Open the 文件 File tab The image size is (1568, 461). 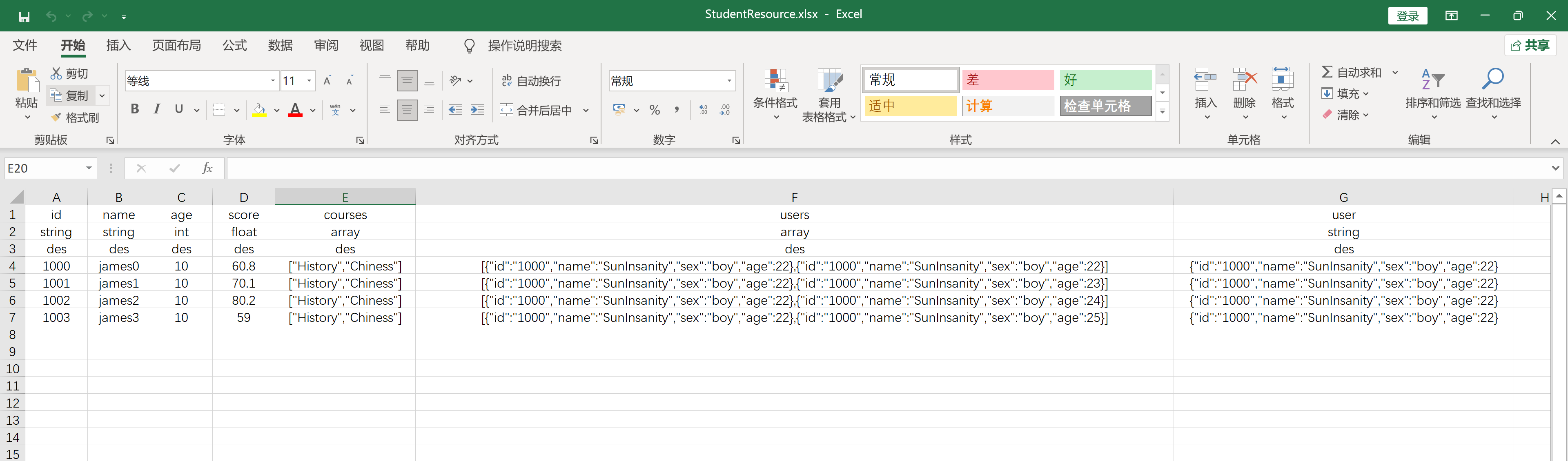tap(25, 46)
